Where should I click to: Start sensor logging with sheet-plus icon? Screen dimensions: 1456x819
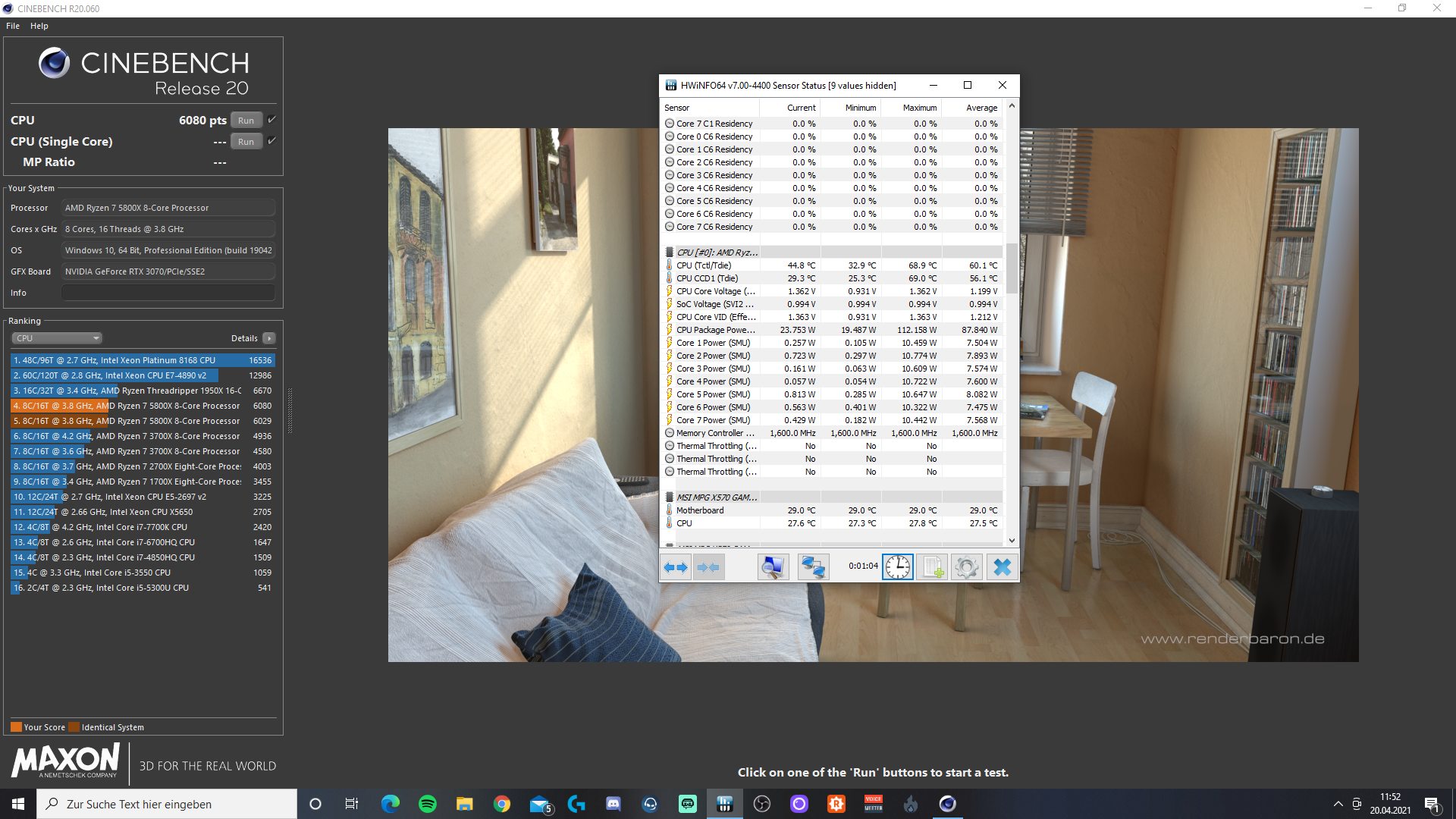pyautogui.click(x=932, y=567)
